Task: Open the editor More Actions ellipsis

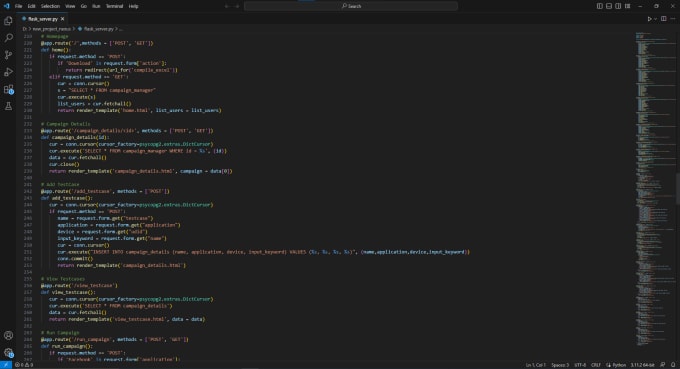Action: [x=673, y=19]
